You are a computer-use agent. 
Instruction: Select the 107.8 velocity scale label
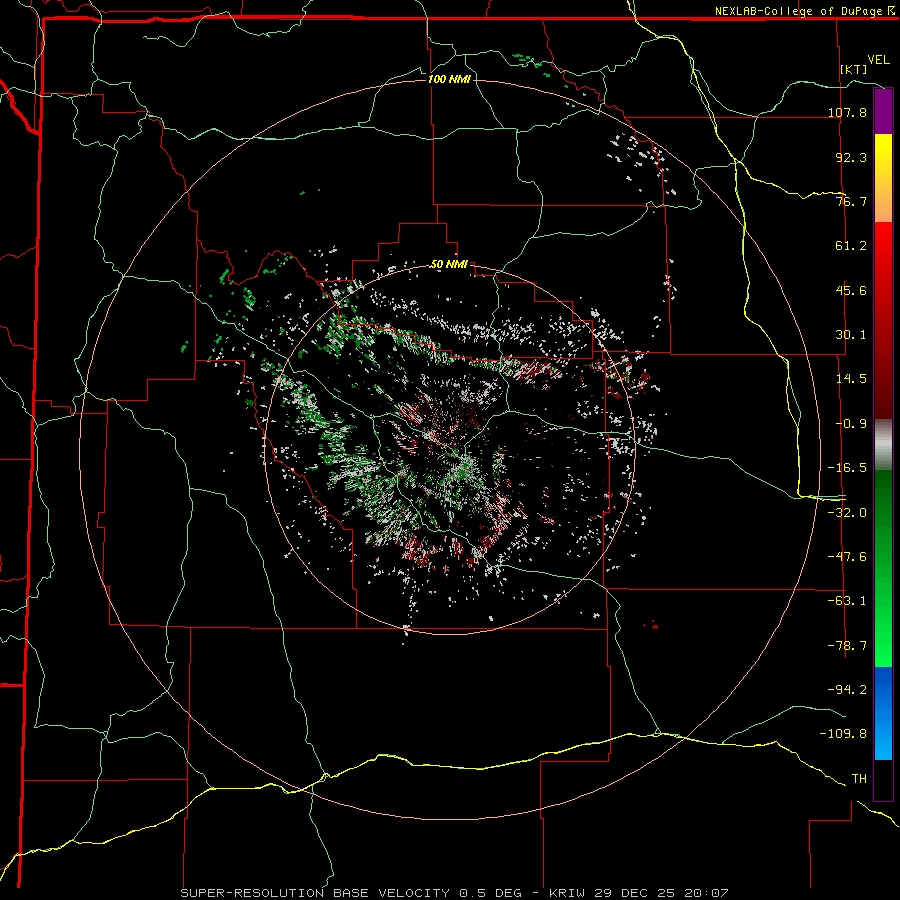pos(847,112)
